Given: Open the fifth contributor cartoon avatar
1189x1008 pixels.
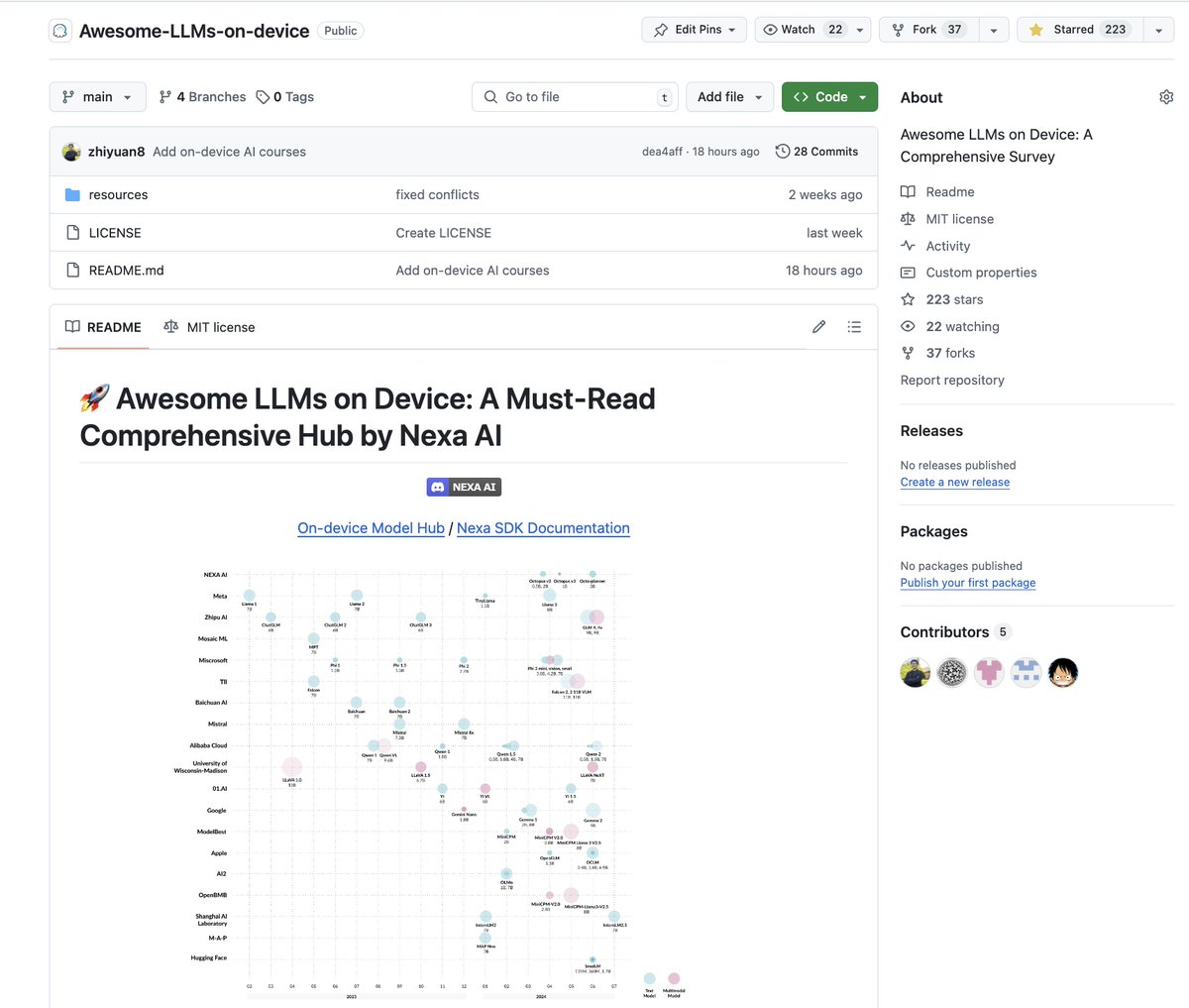Looking at the screenshot, I should coord(1063,673).
